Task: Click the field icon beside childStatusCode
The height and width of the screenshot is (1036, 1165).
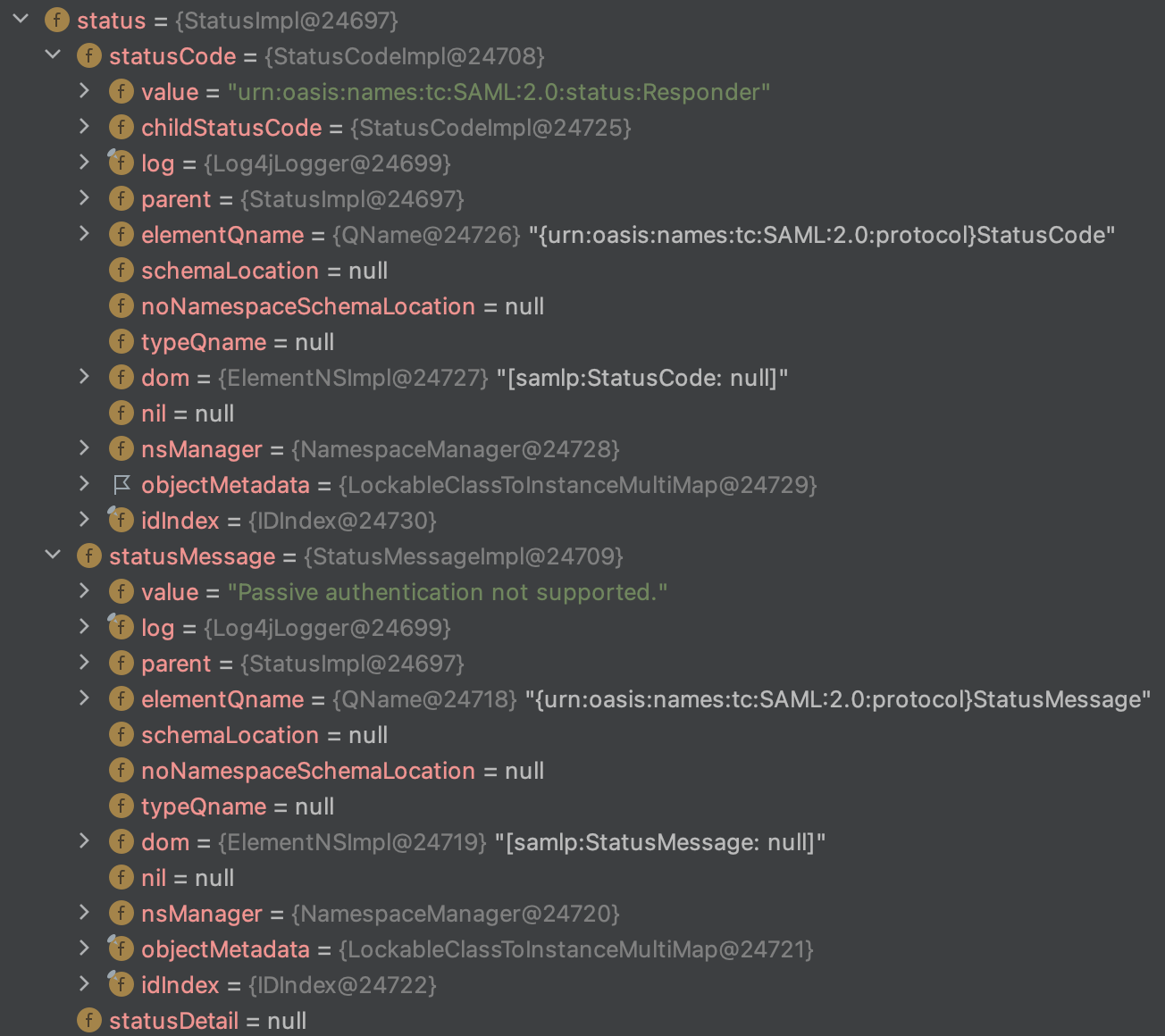Action: pyautogui.click(x=122, y=128)
